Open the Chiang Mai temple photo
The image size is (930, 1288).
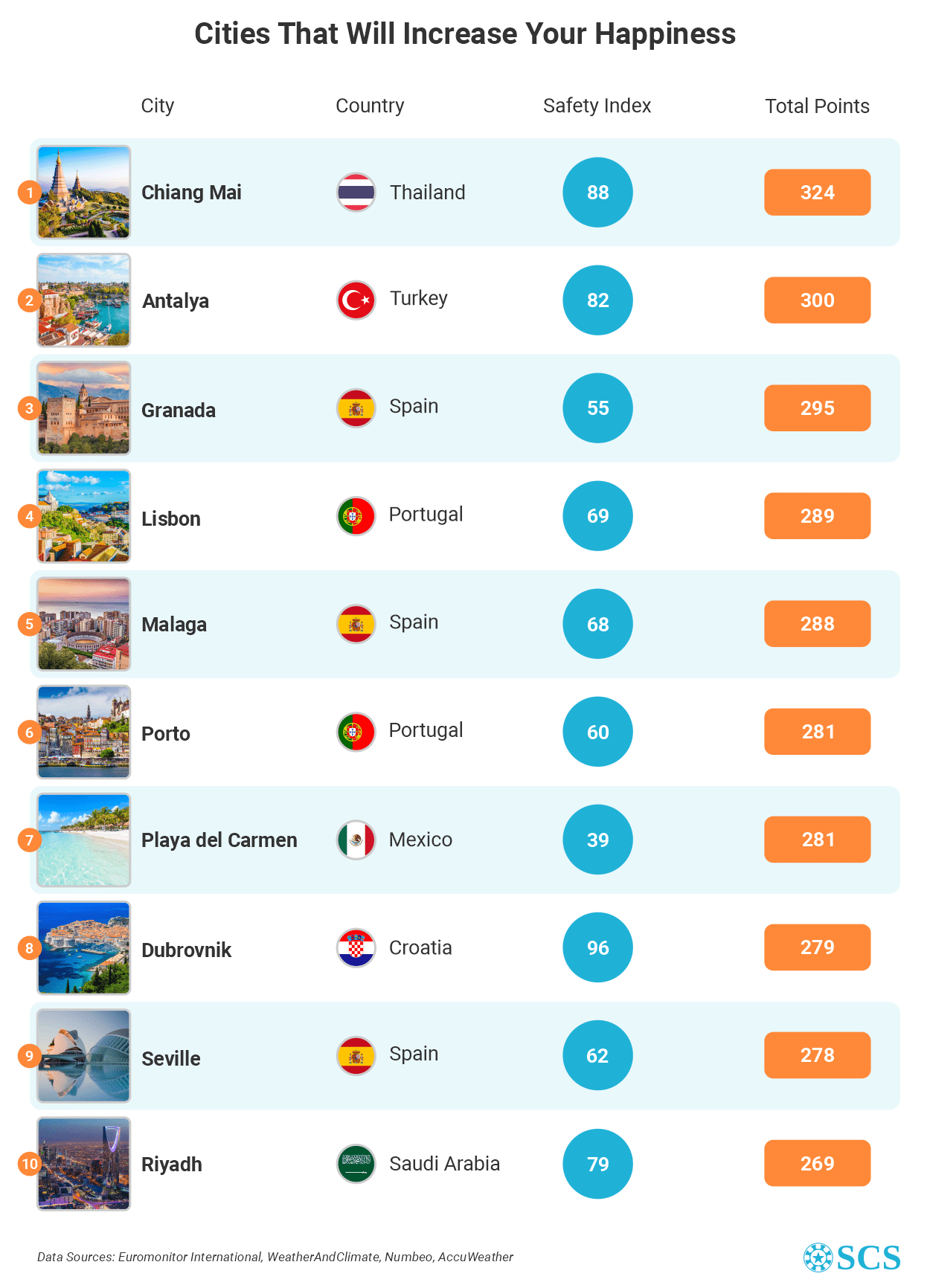pyautogui.click(x=84, y=193)
